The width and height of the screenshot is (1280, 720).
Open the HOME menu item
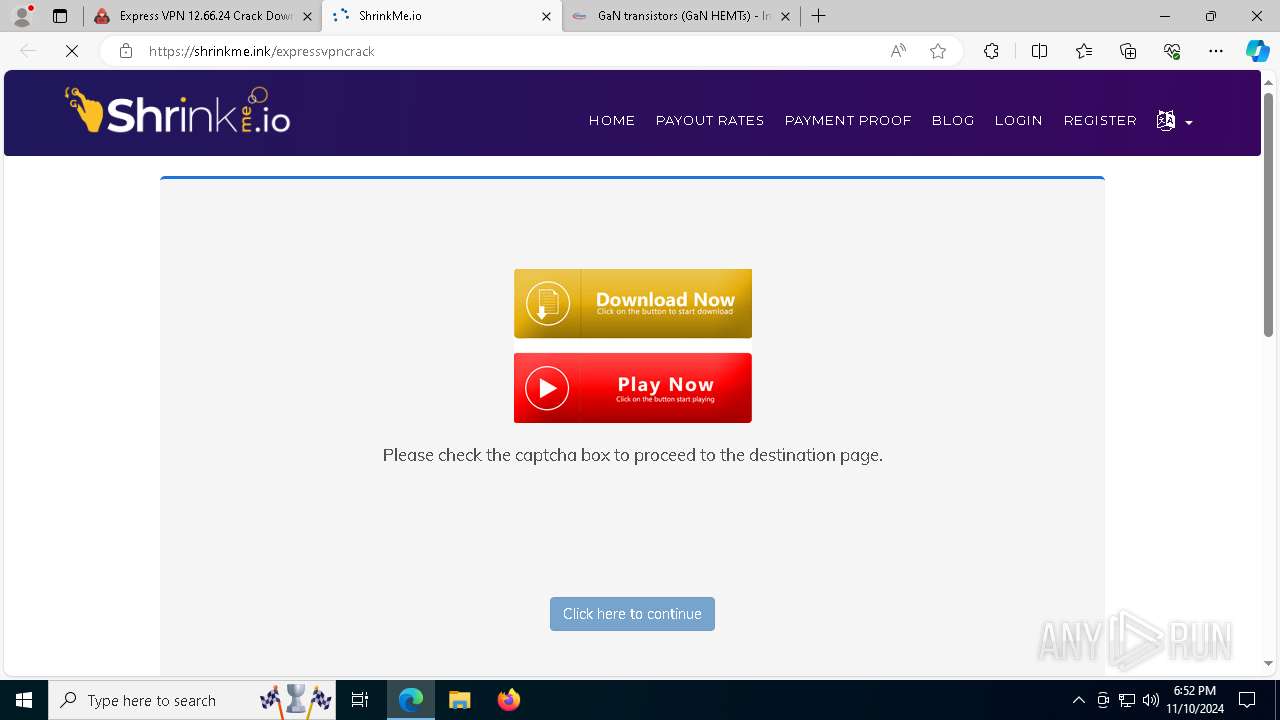point(612,120)
